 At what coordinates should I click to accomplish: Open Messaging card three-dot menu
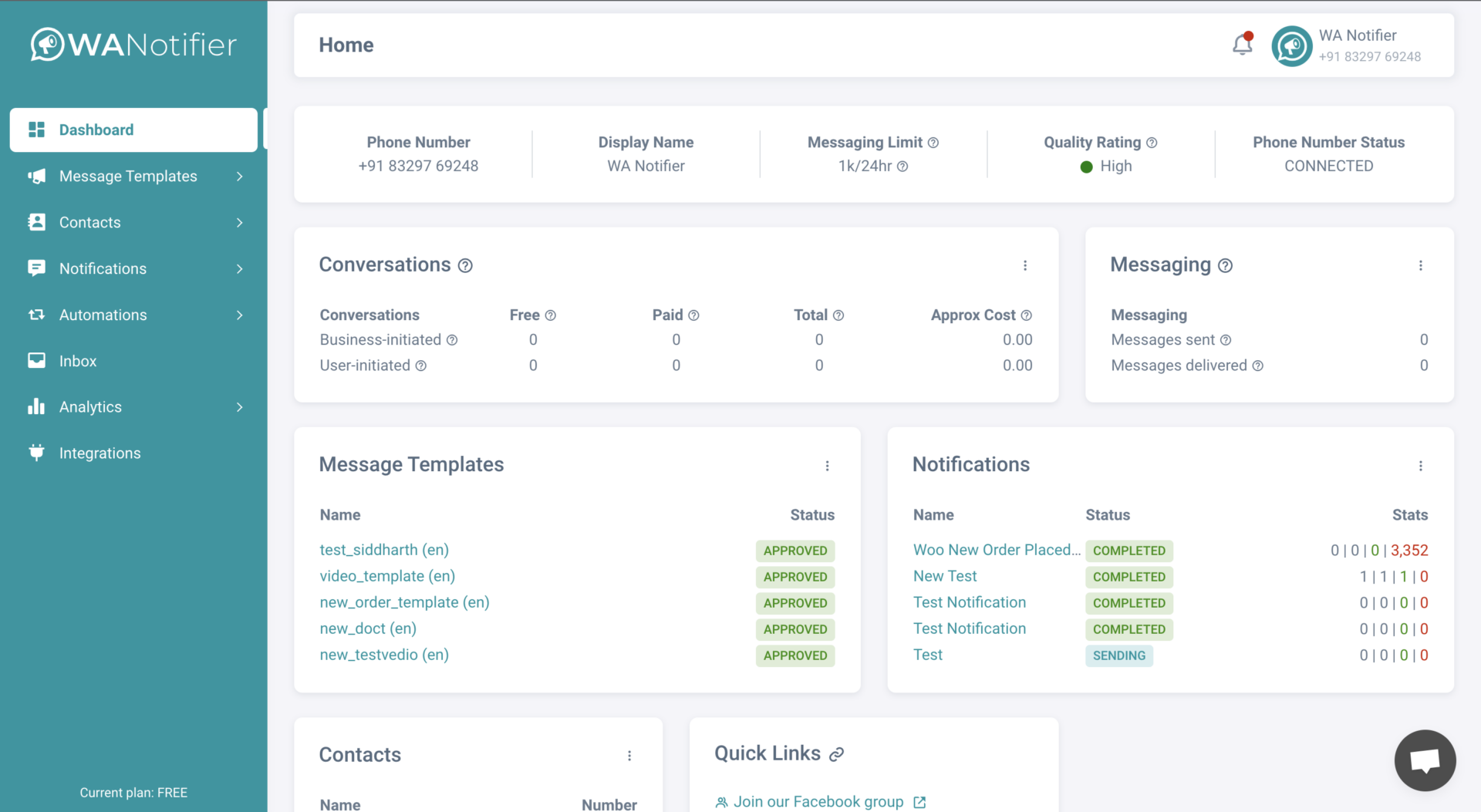[x=1420, y=265]
